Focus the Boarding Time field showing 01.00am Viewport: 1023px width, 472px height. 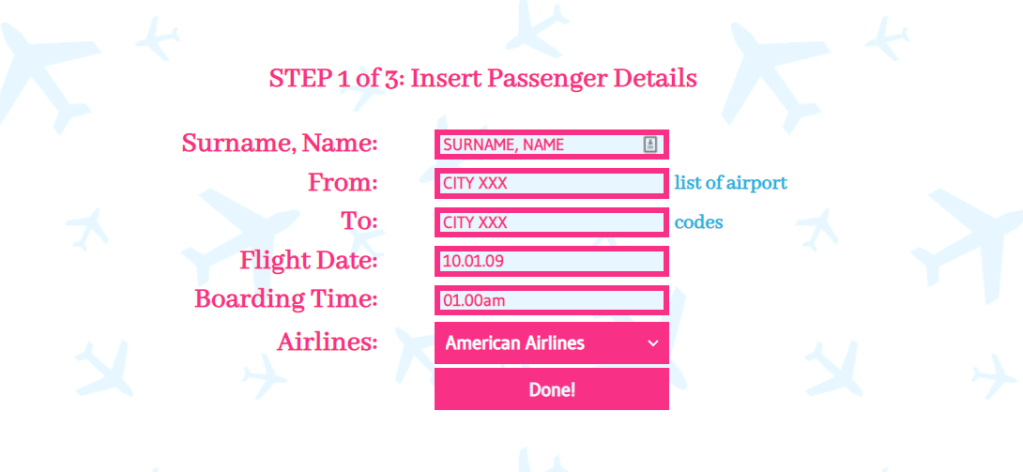(x=551, y=300)
